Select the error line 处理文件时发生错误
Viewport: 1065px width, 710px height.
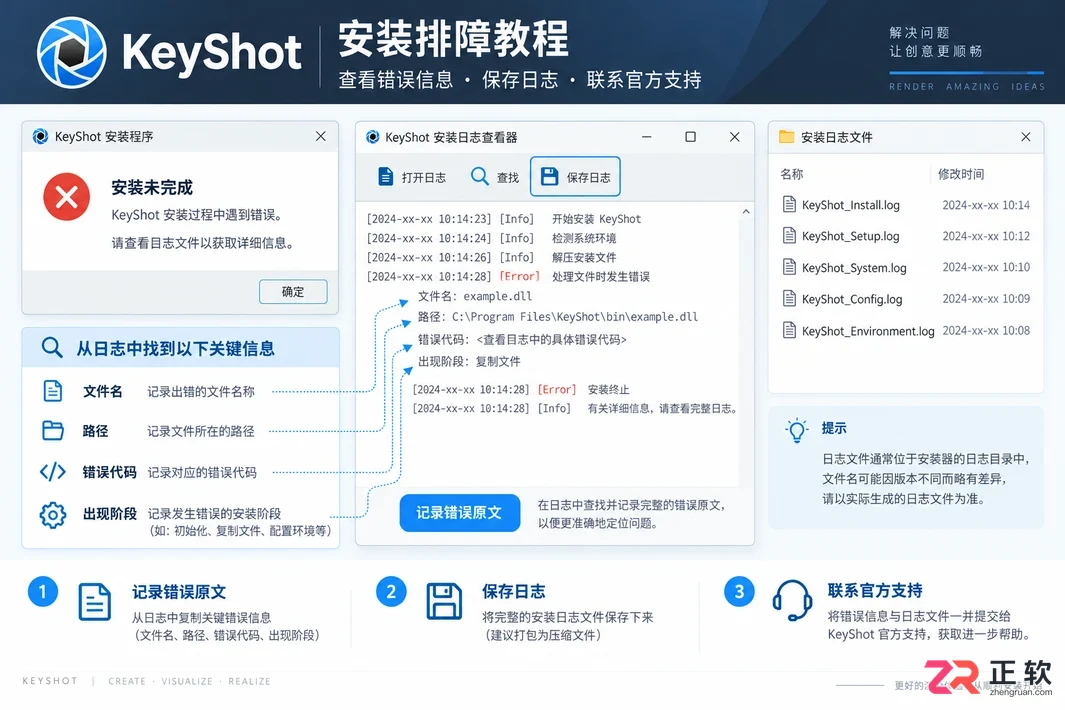(508, 277)
